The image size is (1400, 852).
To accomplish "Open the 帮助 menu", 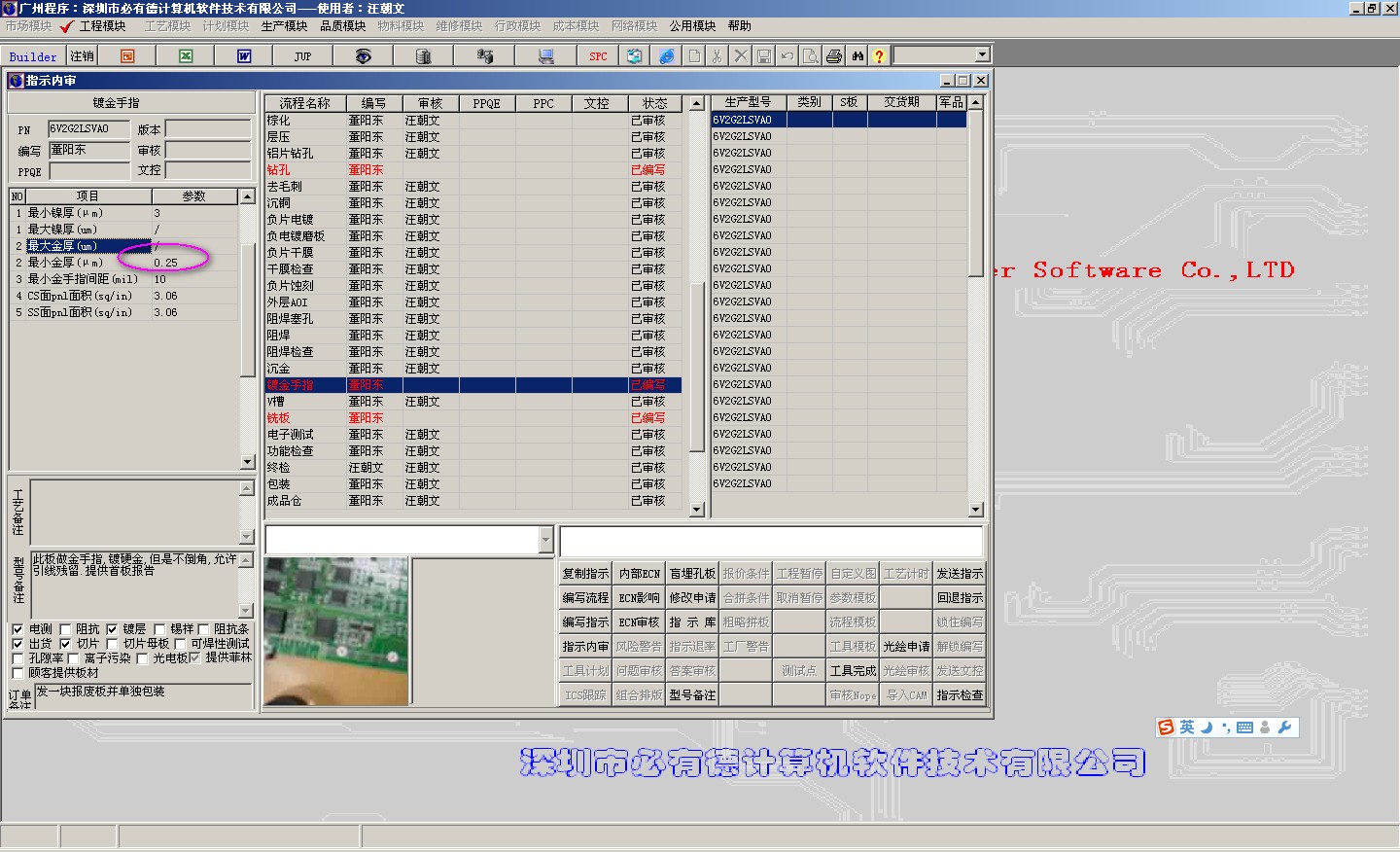I will click(740, 26).
